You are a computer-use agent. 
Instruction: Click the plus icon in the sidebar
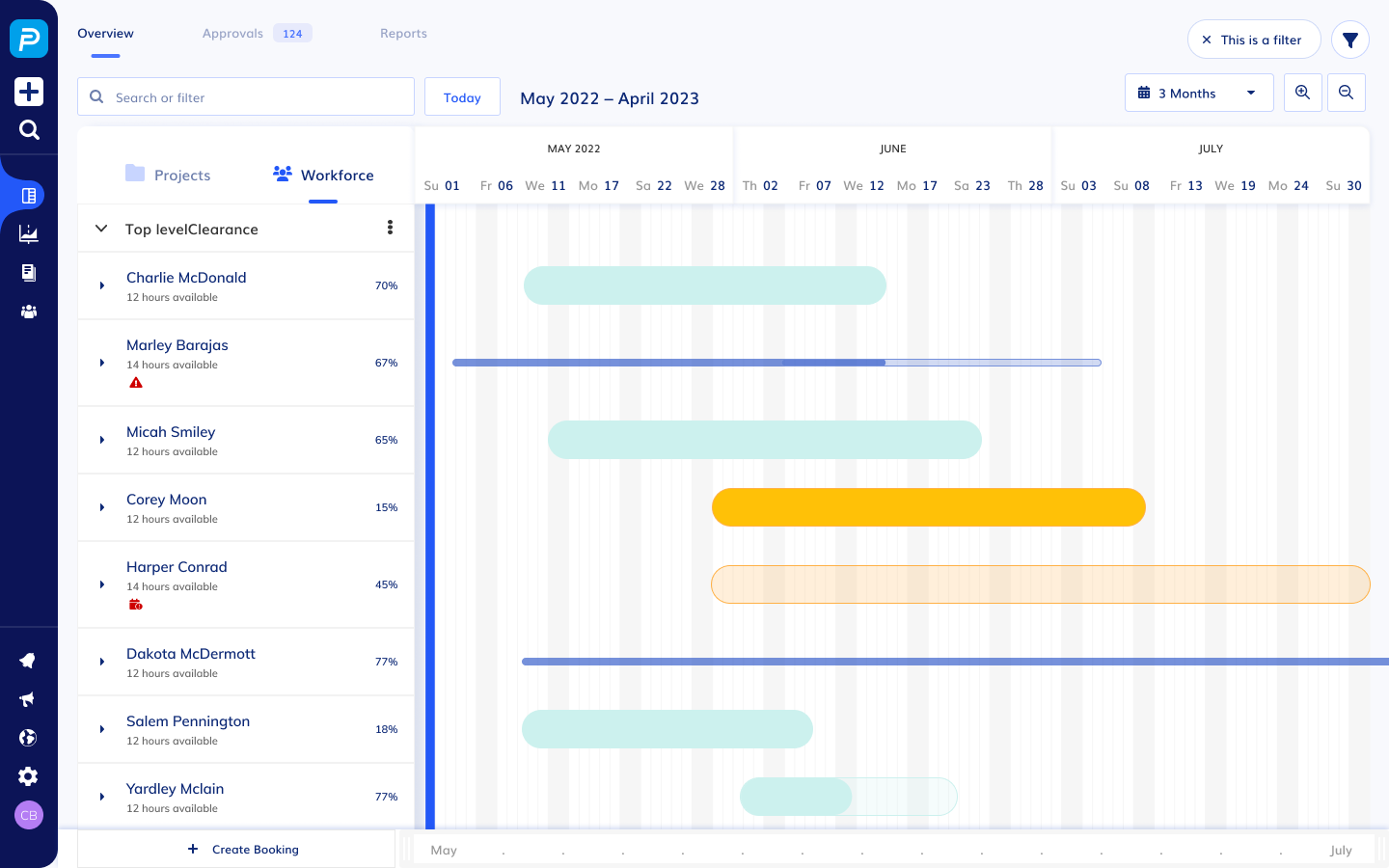pyautogui.click(x=29, y=92)
